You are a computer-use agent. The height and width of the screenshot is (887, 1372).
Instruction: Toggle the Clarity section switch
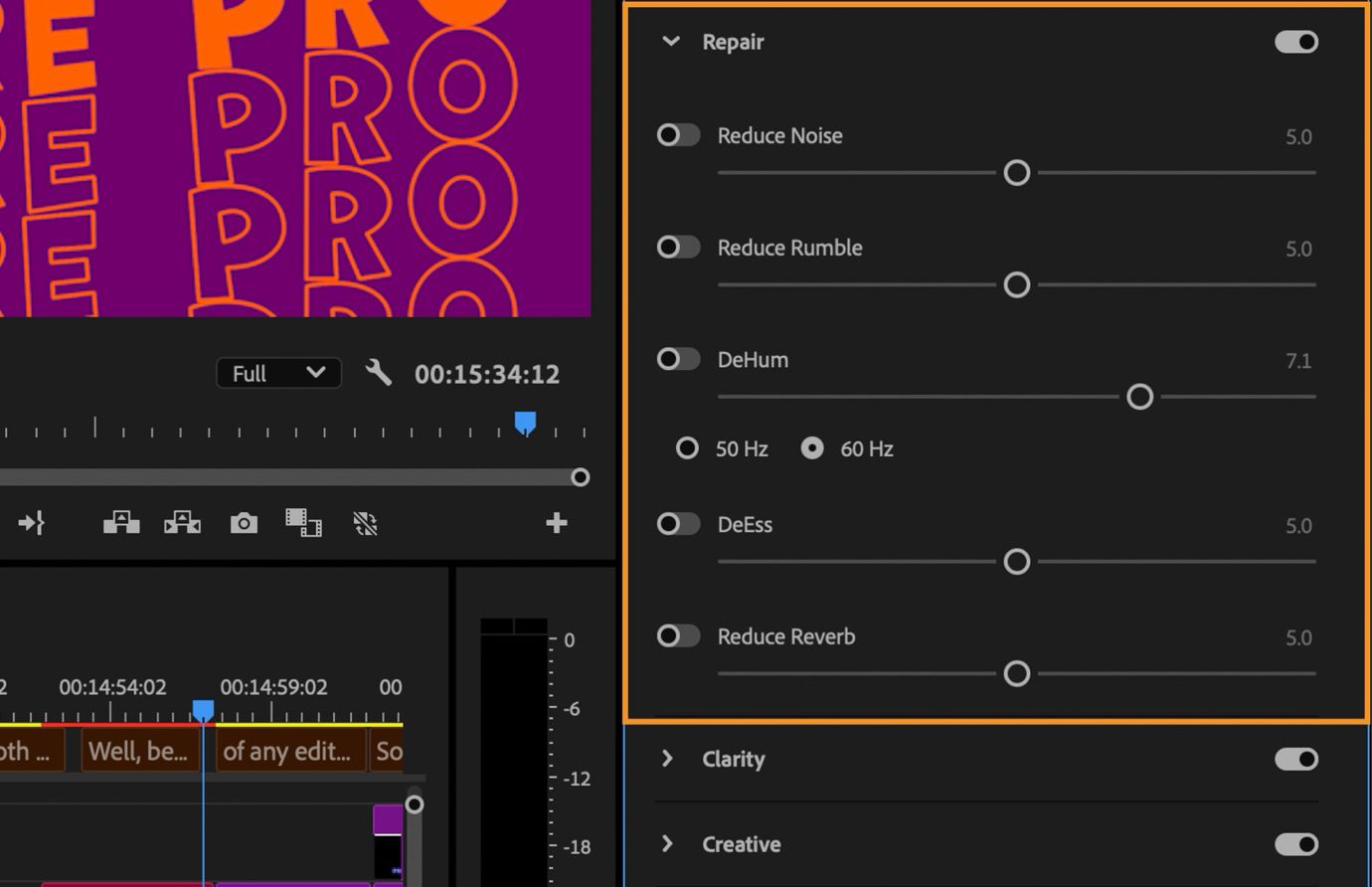(1296, 760)
